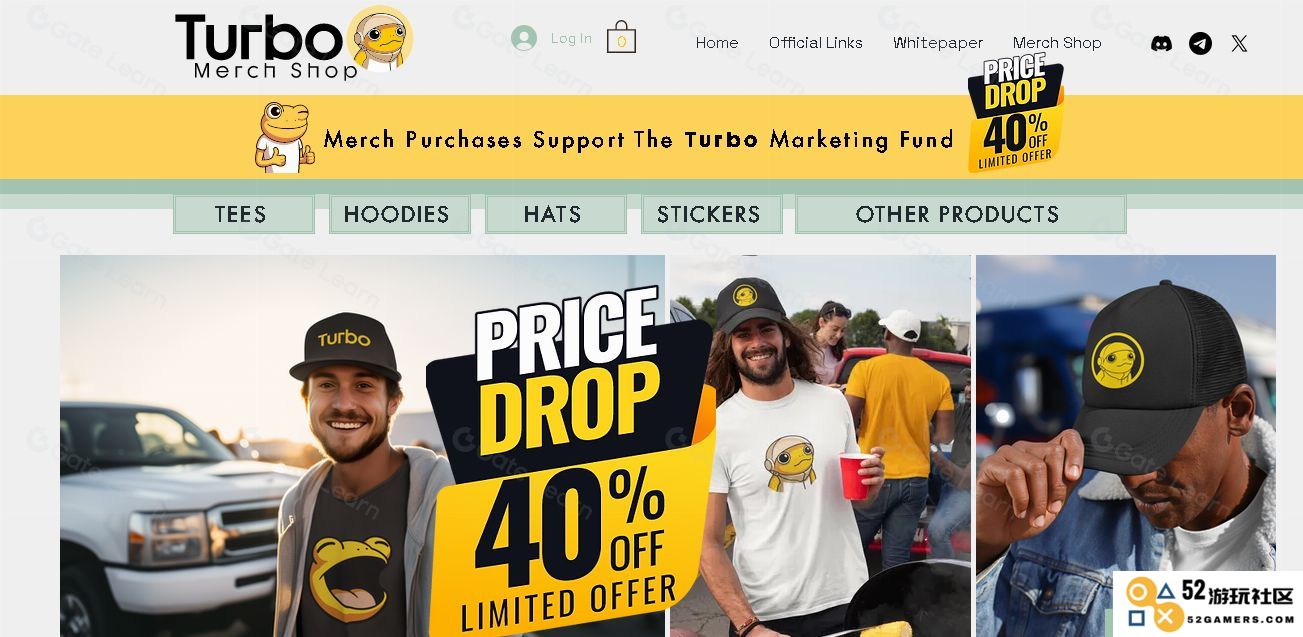Click the Turbo toad logo mascot
1303x637 pixels.
380,38
